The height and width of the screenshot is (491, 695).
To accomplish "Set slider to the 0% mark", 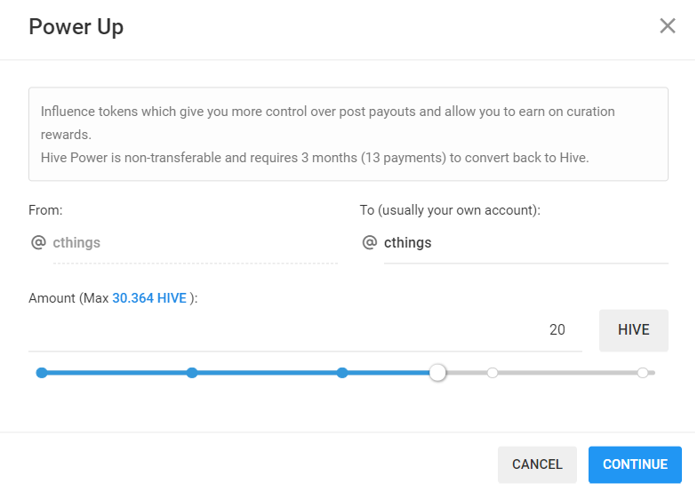I will [x=42, y=373].
